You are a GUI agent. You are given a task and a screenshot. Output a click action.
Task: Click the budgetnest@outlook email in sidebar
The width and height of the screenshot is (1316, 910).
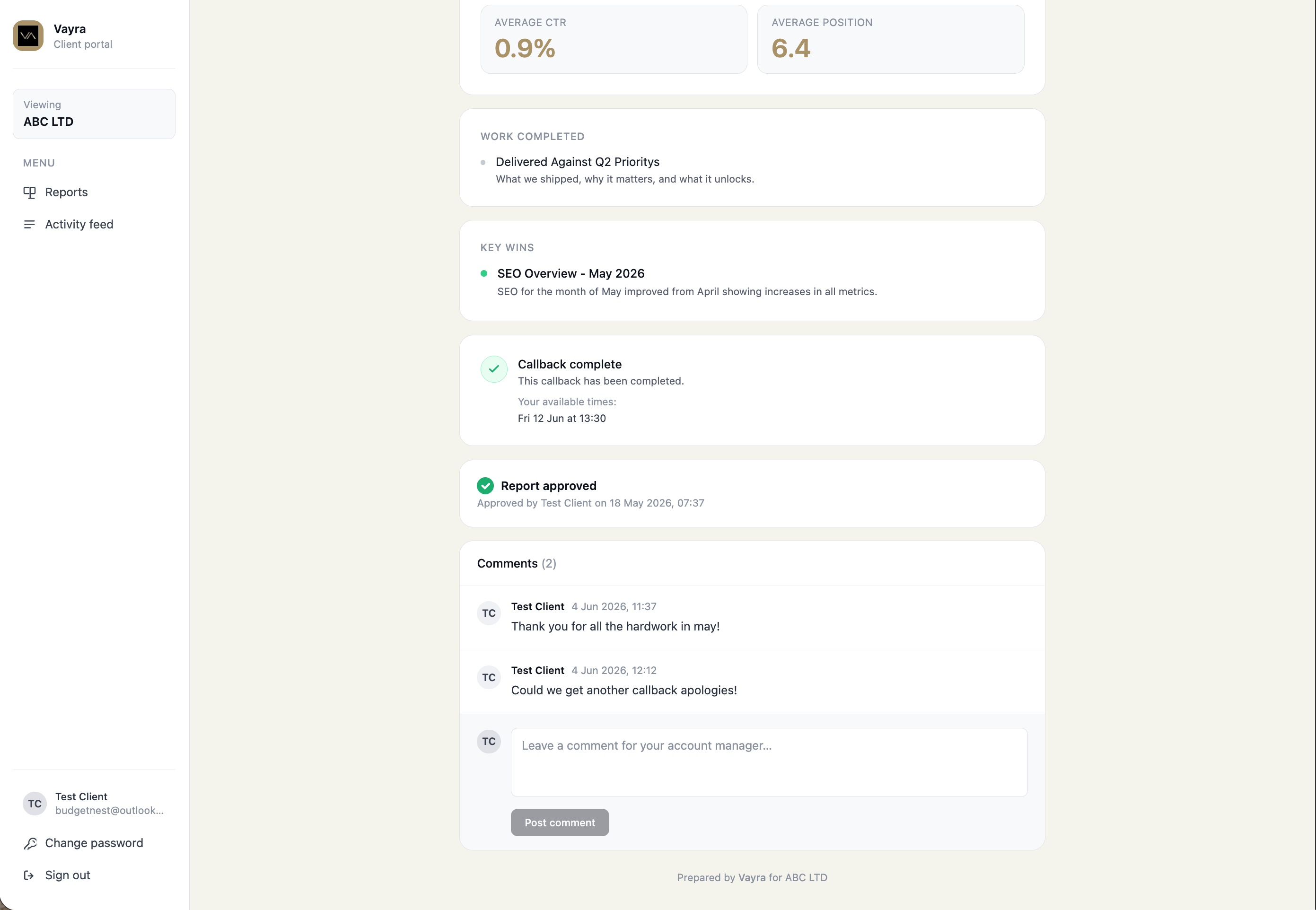point(109,811)
